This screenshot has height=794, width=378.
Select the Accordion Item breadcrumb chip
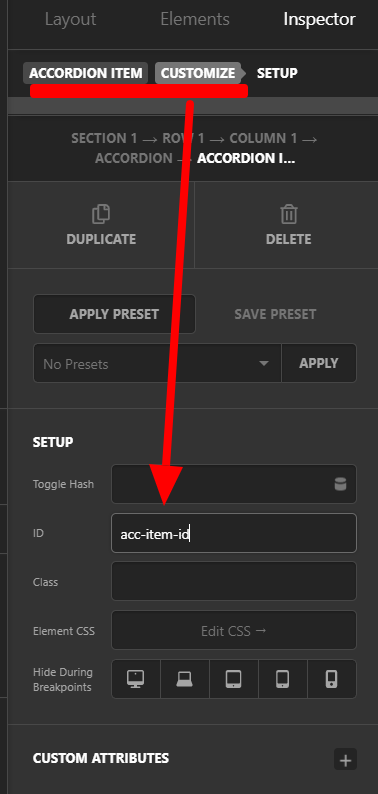86,73
